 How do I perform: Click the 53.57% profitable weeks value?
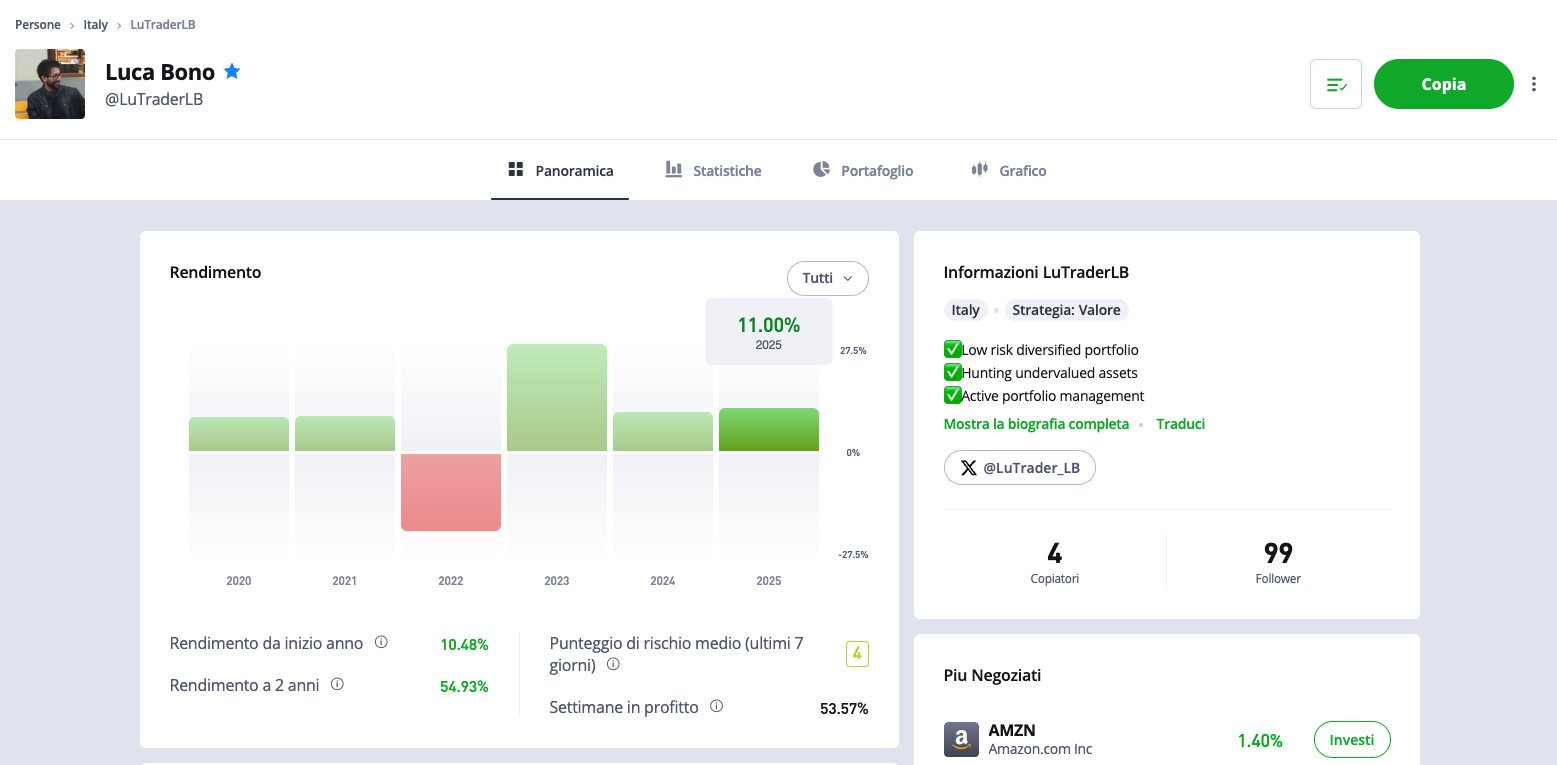(x=844, y=708)
